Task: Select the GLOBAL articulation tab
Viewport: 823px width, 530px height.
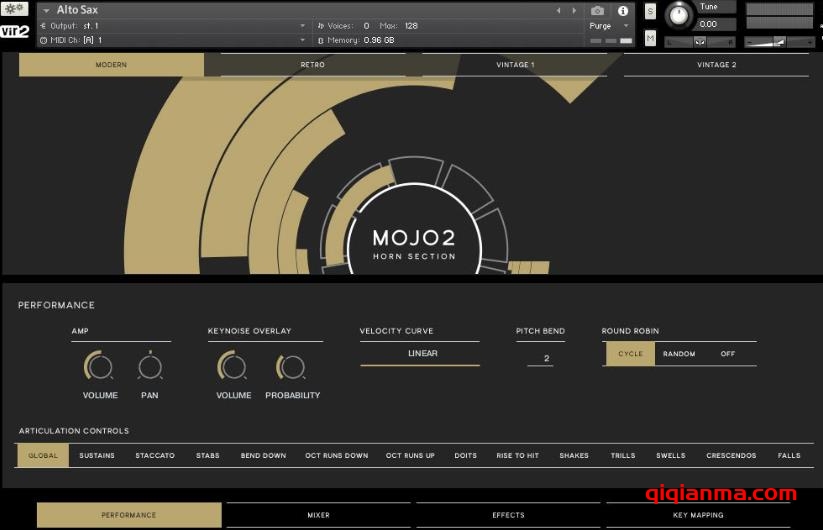Action: coord(43,455)
